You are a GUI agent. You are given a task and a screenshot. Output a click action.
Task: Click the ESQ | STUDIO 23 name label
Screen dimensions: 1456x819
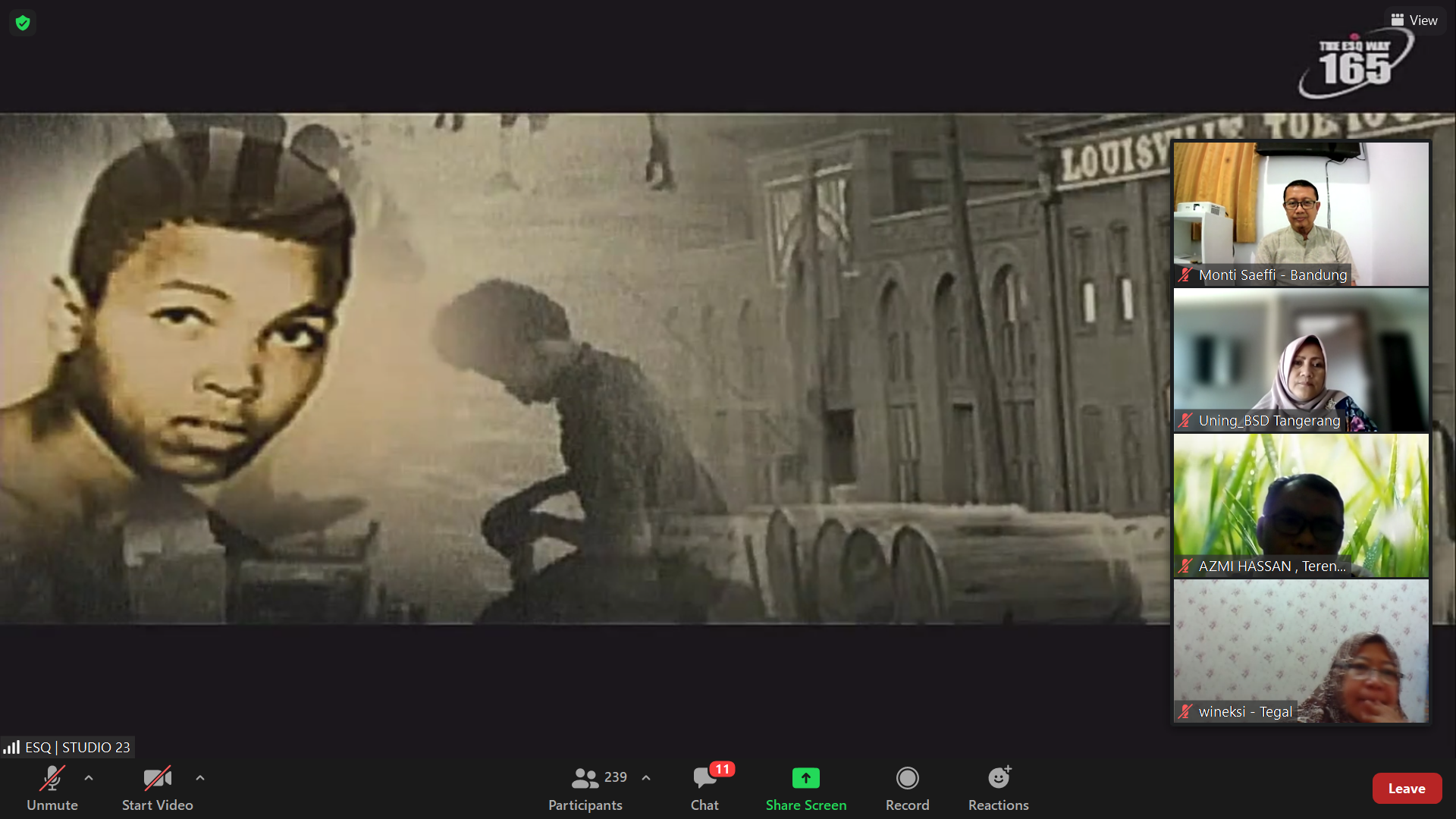click(x=77, y=748)
